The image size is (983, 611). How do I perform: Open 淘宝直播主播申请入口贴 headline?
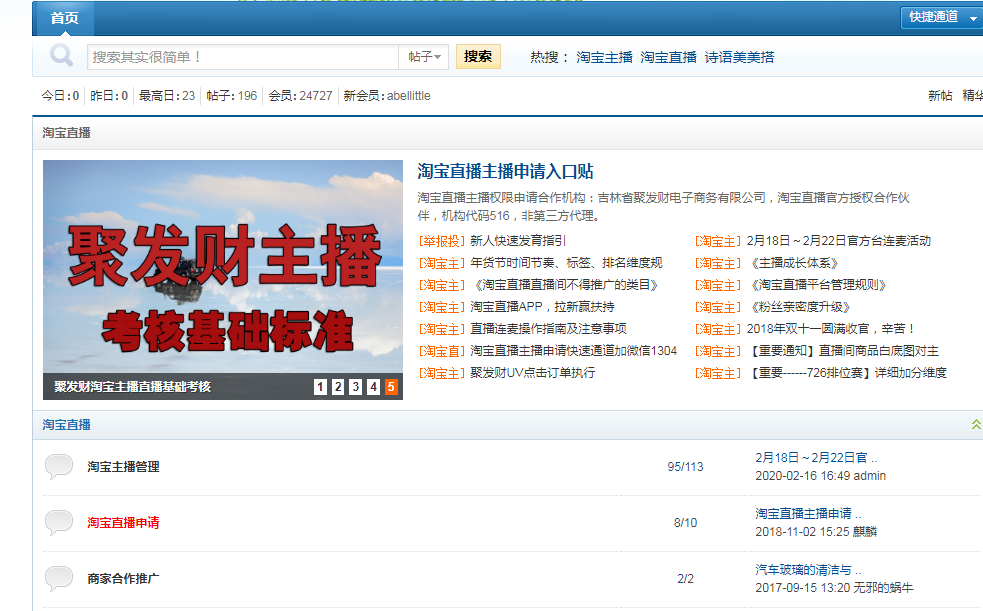[x=505, y=171]
